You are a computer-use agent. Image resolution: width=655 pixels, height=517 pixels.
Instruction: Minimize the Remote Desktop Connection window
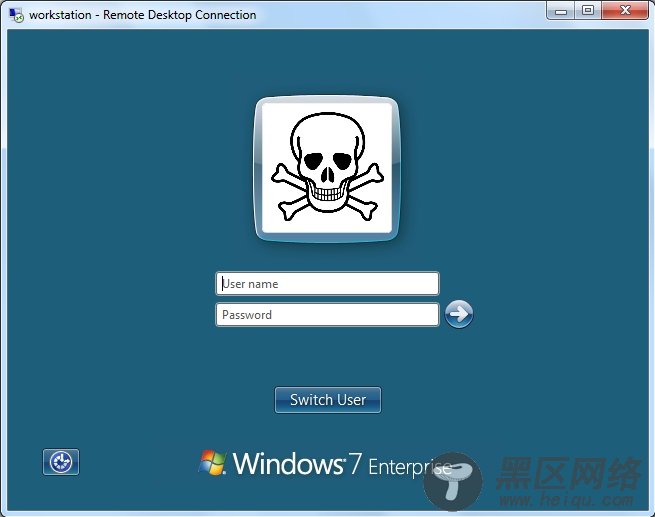[x=561, y=11]
